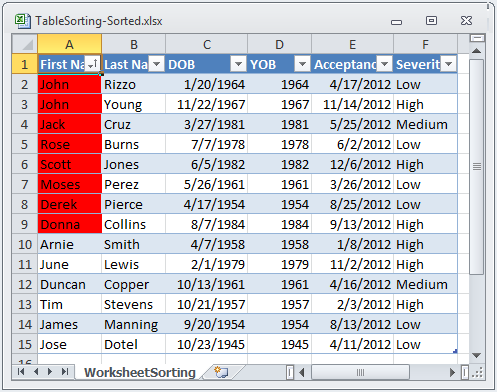Click the horizontal split box right of scrollbar

[465, 372]
